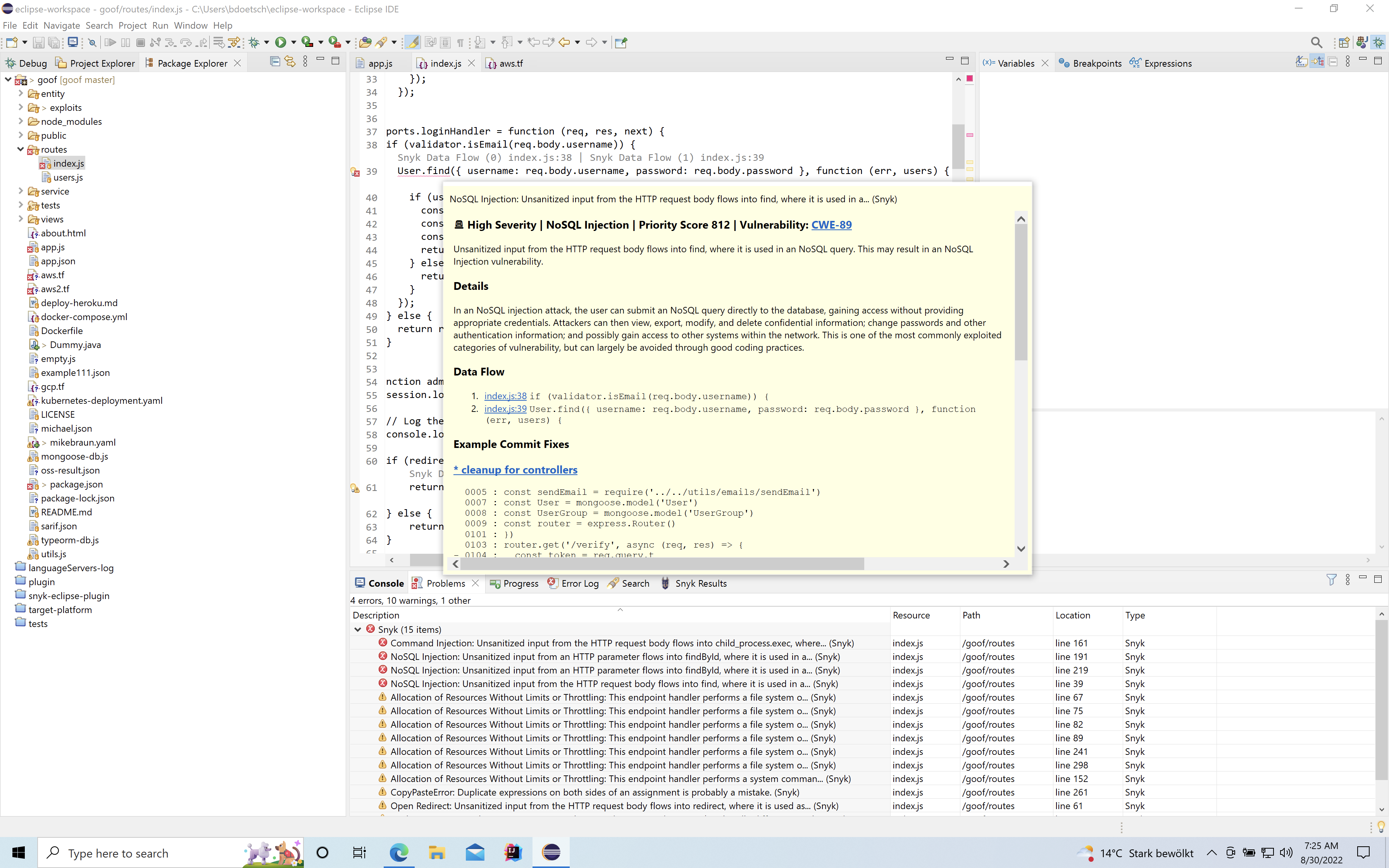Click the Back navigation arrow in toolbar
1389x868 pixels.
point(564,43)
